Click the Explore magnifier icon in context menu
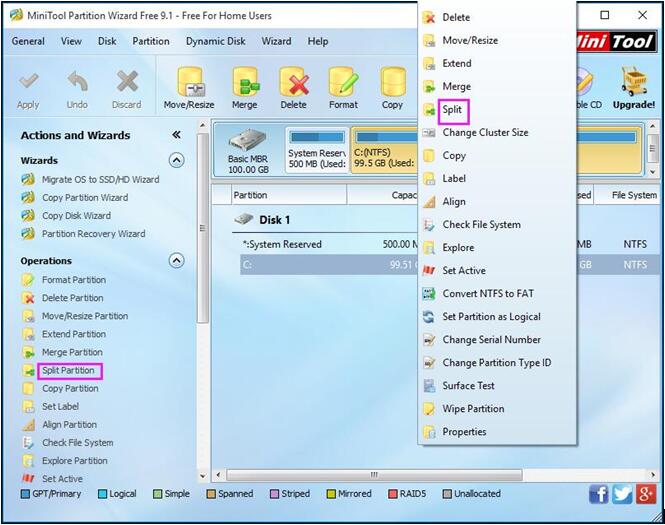665x525 pixels. (x=429, y=248)
